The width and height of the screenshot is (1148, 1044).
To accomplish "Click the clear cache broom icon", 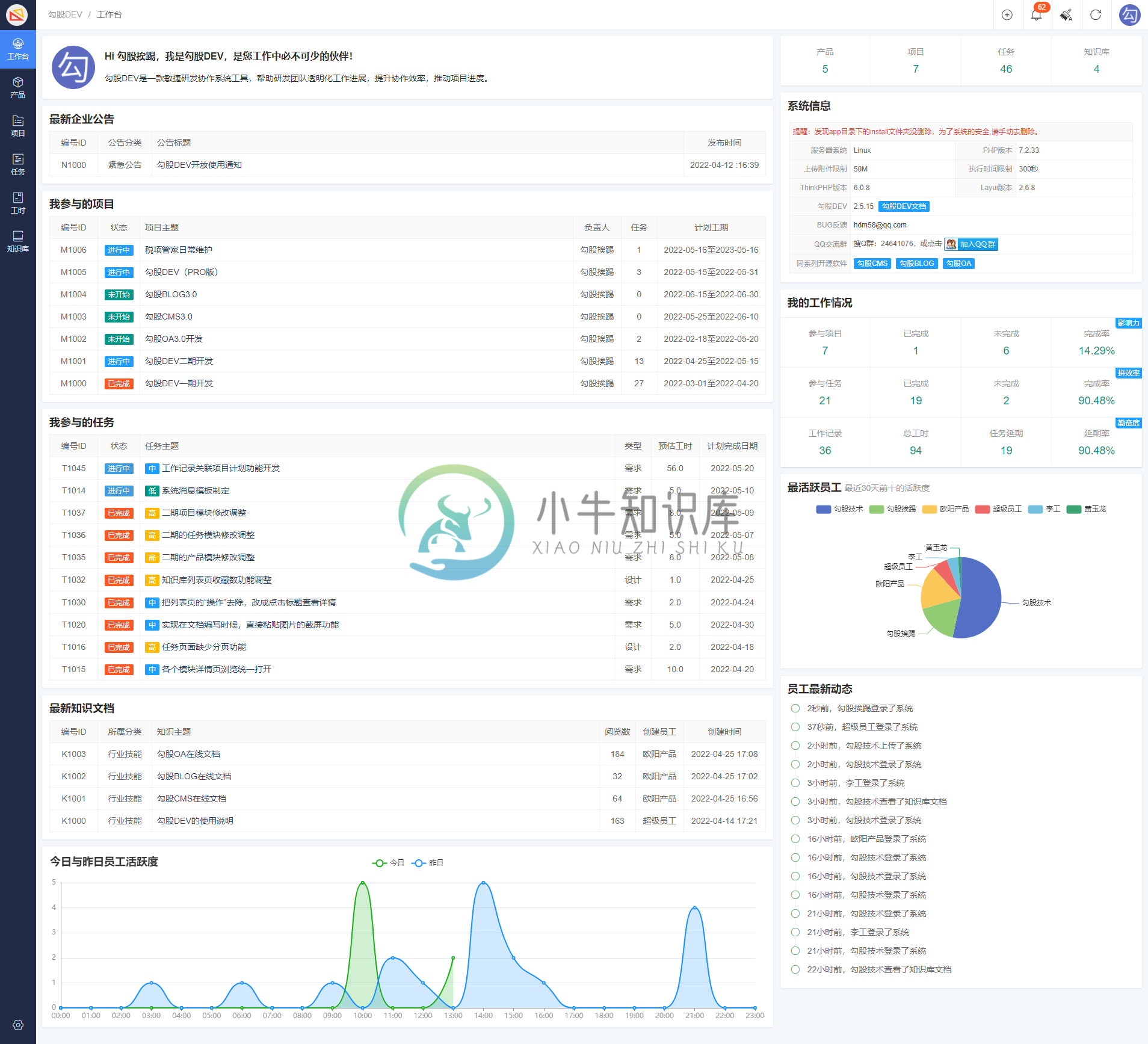I will [1066, 15].
